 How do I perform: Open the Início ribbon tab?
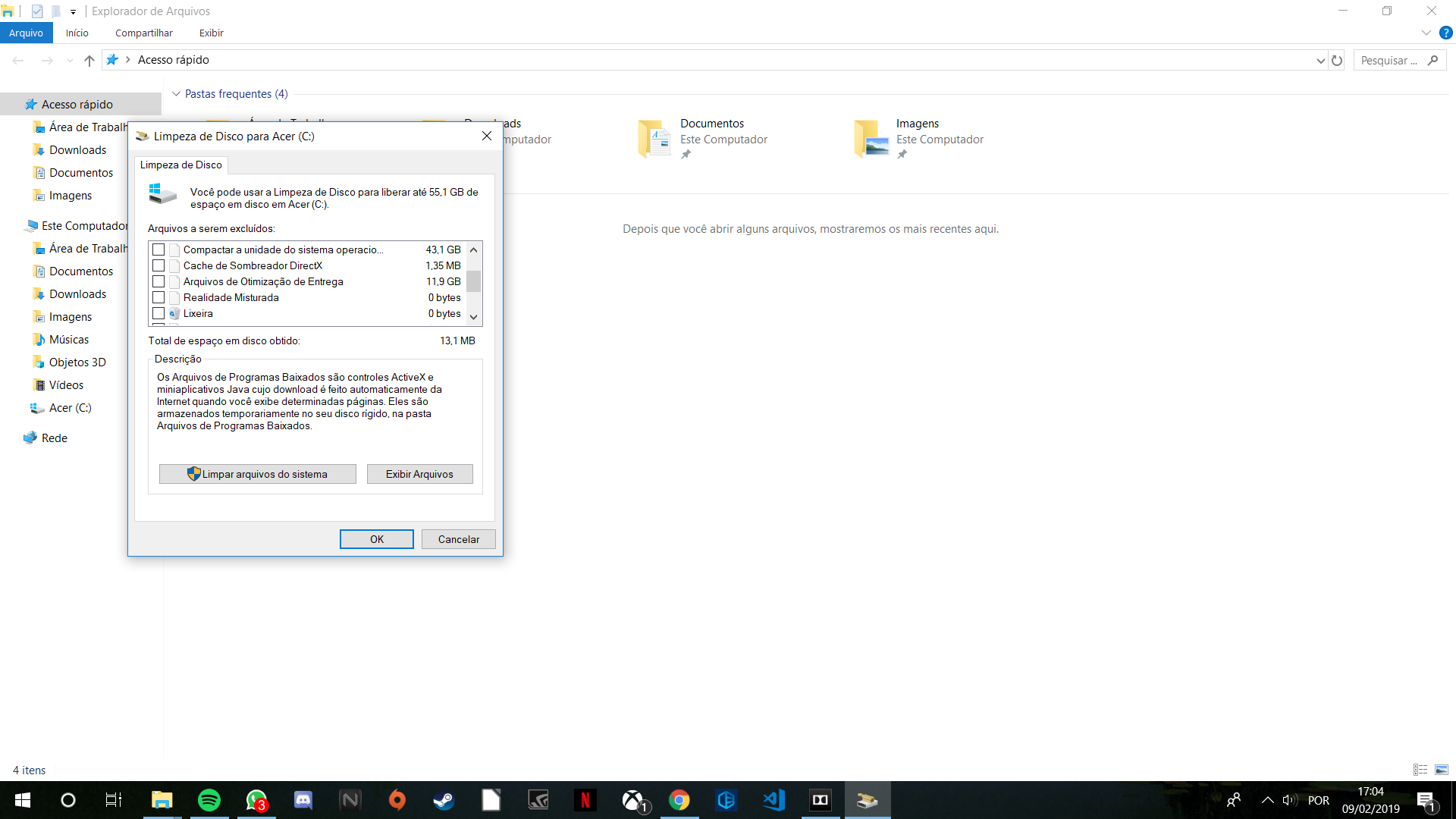click(77, 33)
